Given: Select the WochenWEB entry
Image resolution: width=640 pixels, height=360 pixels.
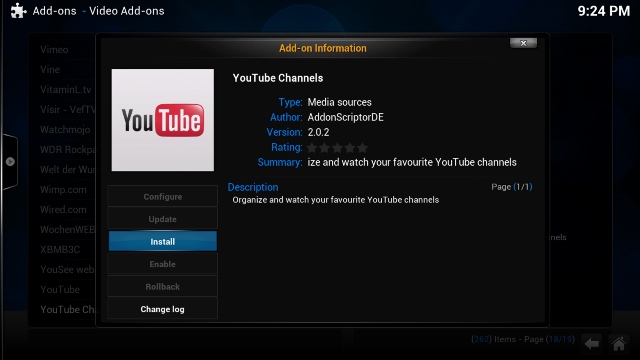Looking at the screenshot, I should point(68,230).
